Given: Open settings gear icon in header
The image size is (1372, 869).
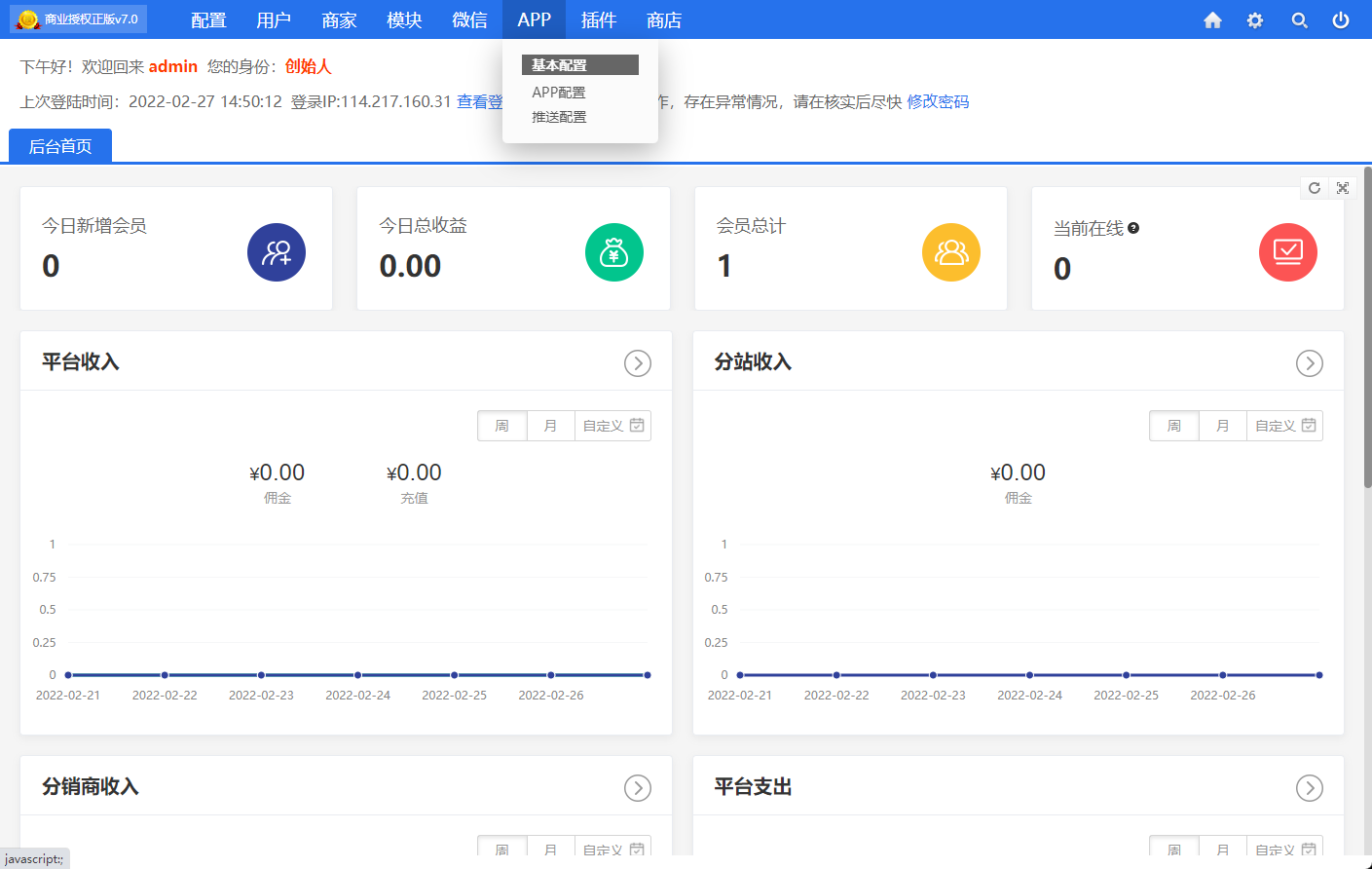Looking at the screenshot, I should pos(1255,19).
